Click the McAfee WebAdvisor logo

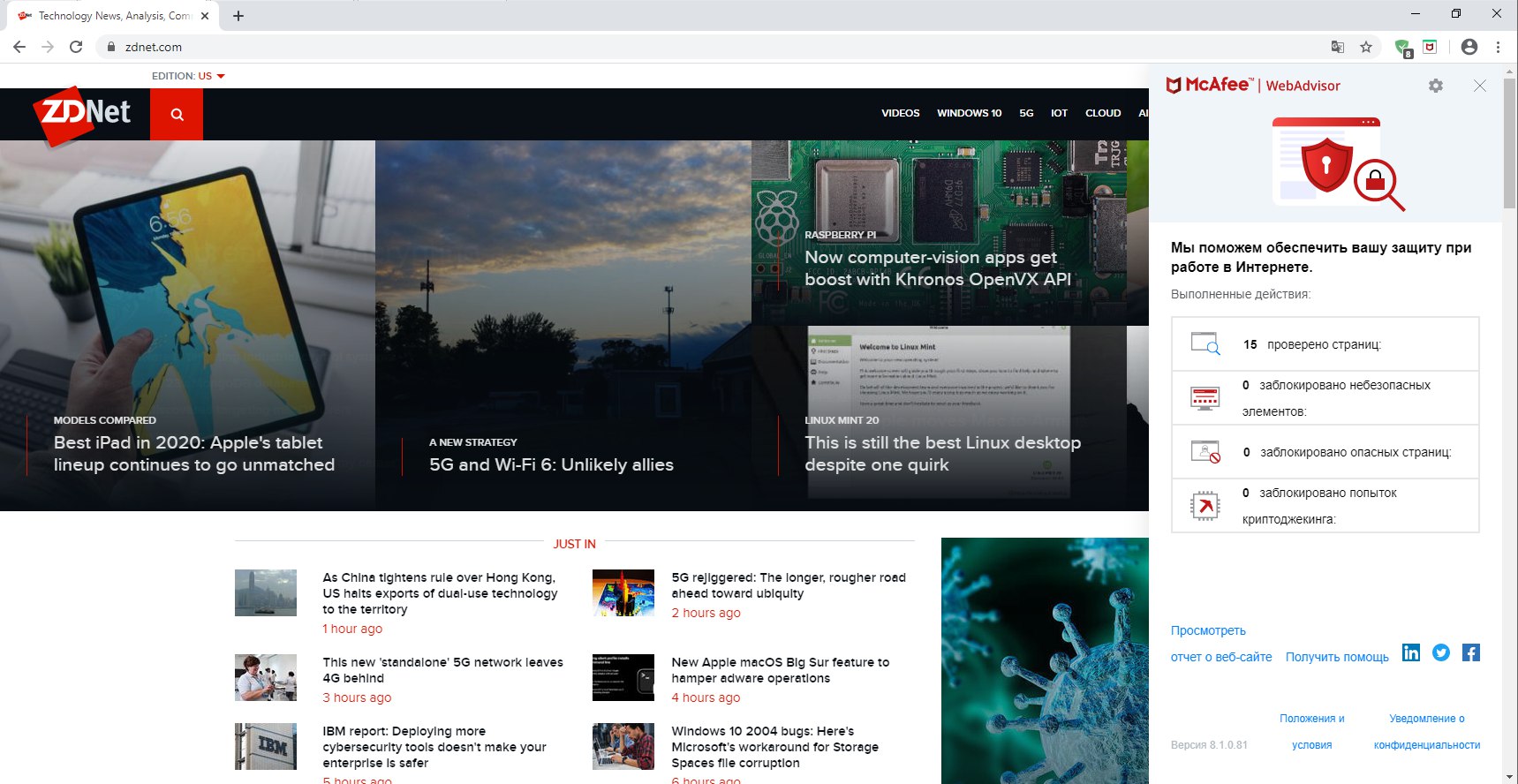click(x=1253, y=85)
